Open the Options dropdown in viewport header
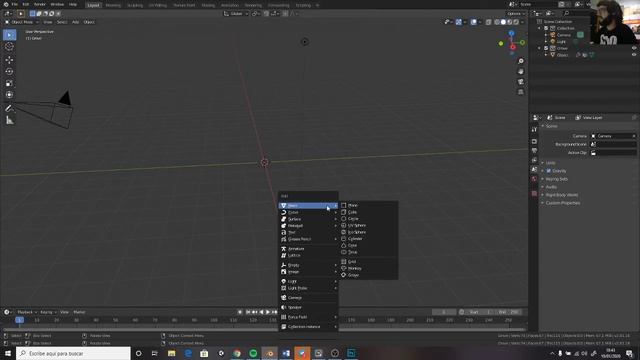 coord(516,14)
